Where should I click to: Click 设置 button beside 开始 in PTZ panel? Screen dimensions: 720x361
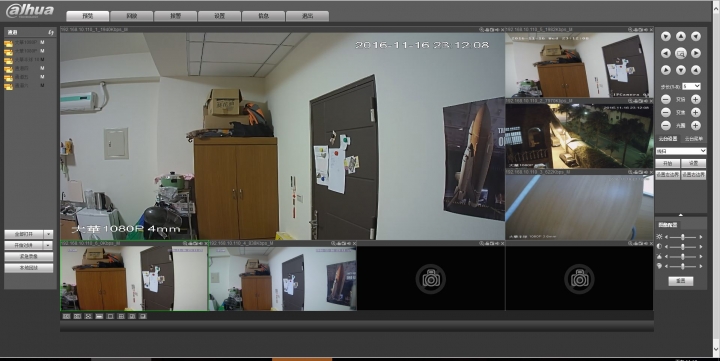pos(693,164)
